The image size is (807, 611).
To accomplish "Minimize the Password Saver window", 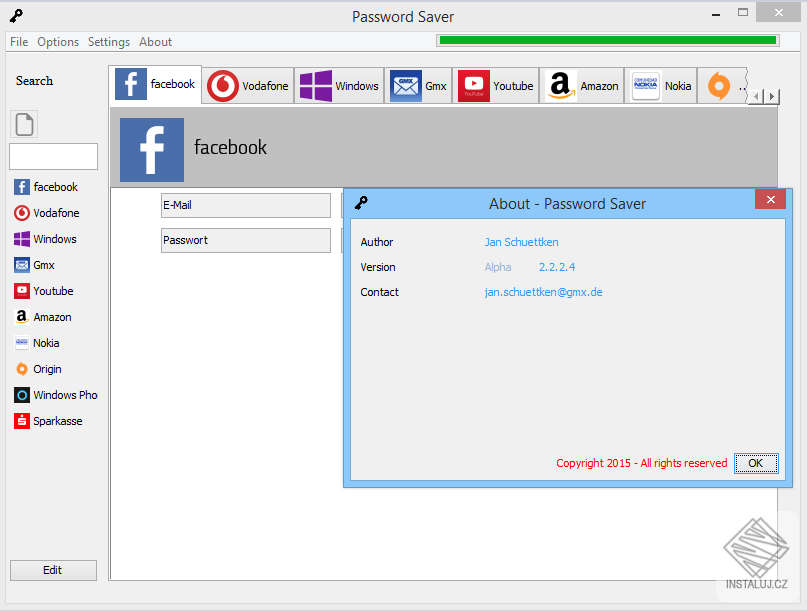I will tap(716, 14).
